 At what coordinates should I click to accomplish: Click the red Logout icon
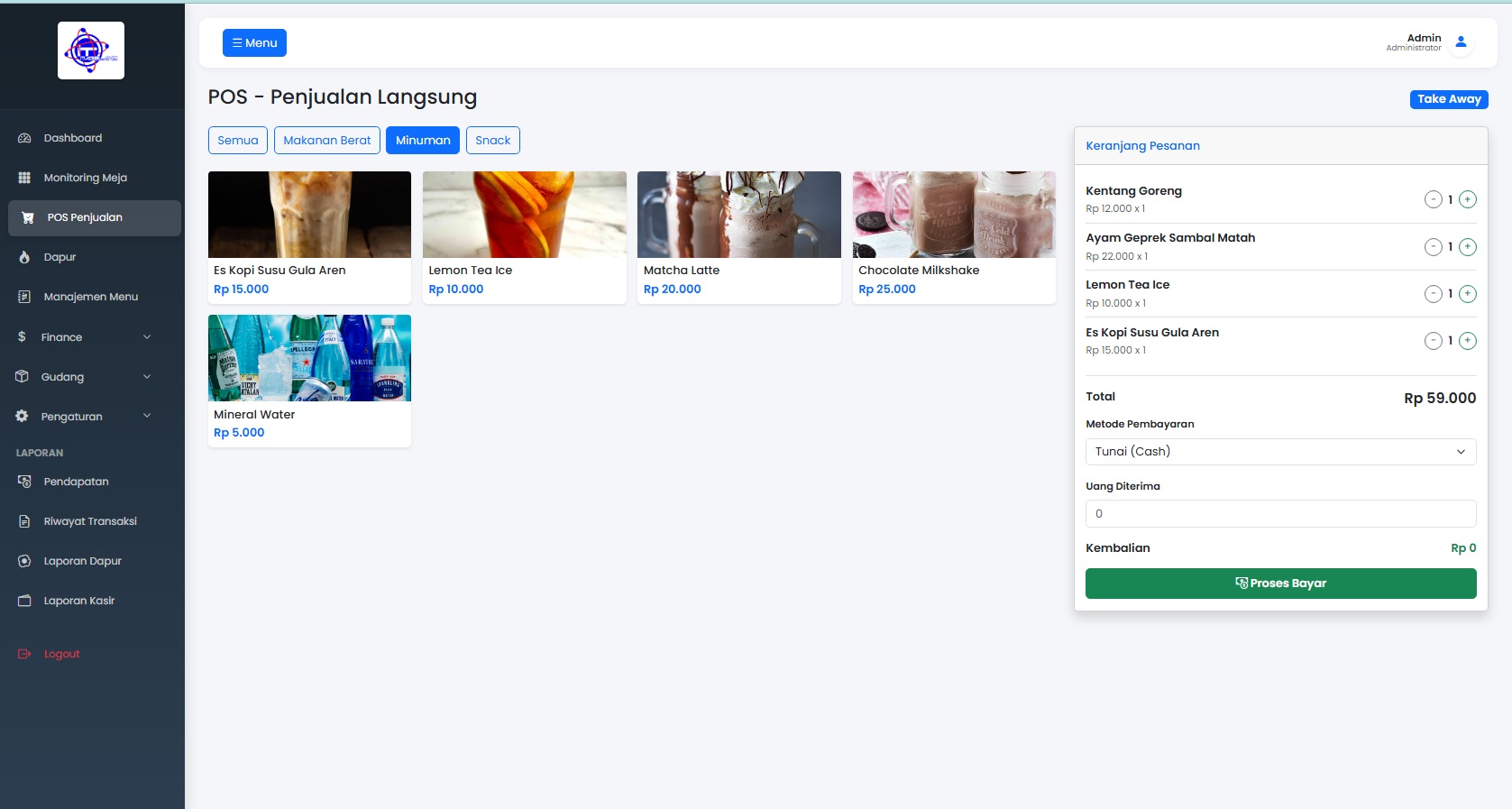[24, 654]
